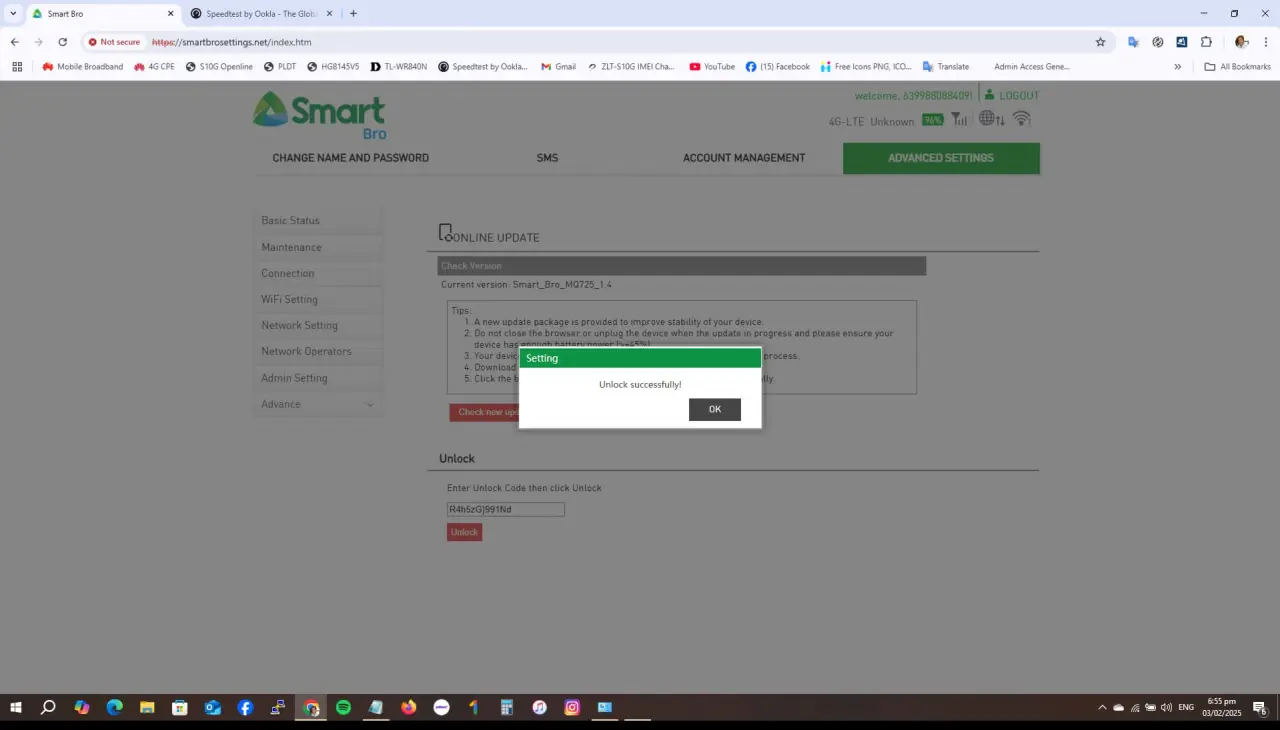The image size is (1280, 730).
Task: Open the Advanced Settings tab
Action: point(941,158)
